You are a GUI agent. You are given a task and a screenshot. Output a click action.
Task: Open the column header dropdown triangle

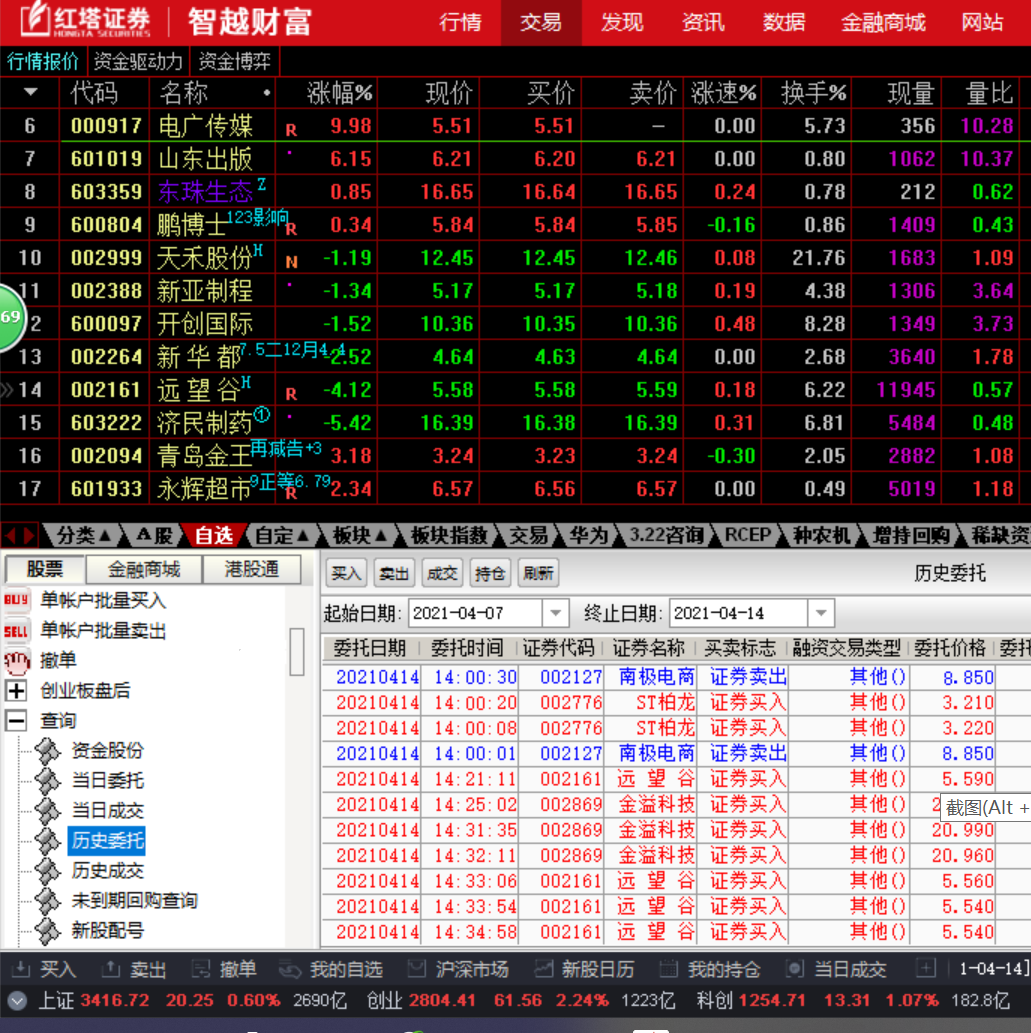point(30,92)
